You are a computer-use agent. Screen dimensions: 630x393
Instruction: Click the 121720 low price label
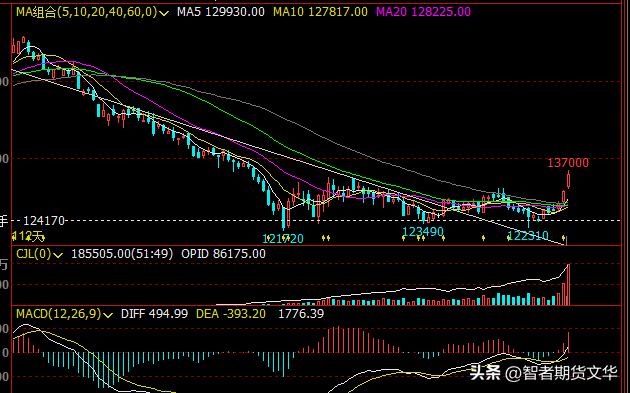pos(282,239)
